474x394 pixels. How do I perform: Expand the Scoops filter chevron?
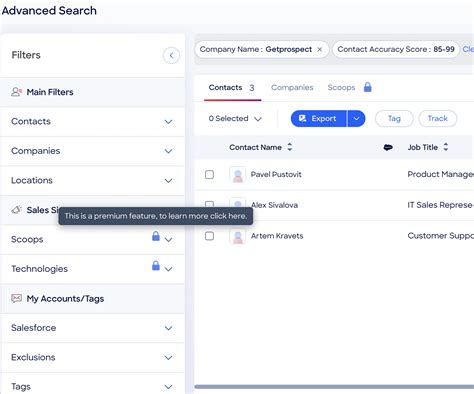pos(169,240)
